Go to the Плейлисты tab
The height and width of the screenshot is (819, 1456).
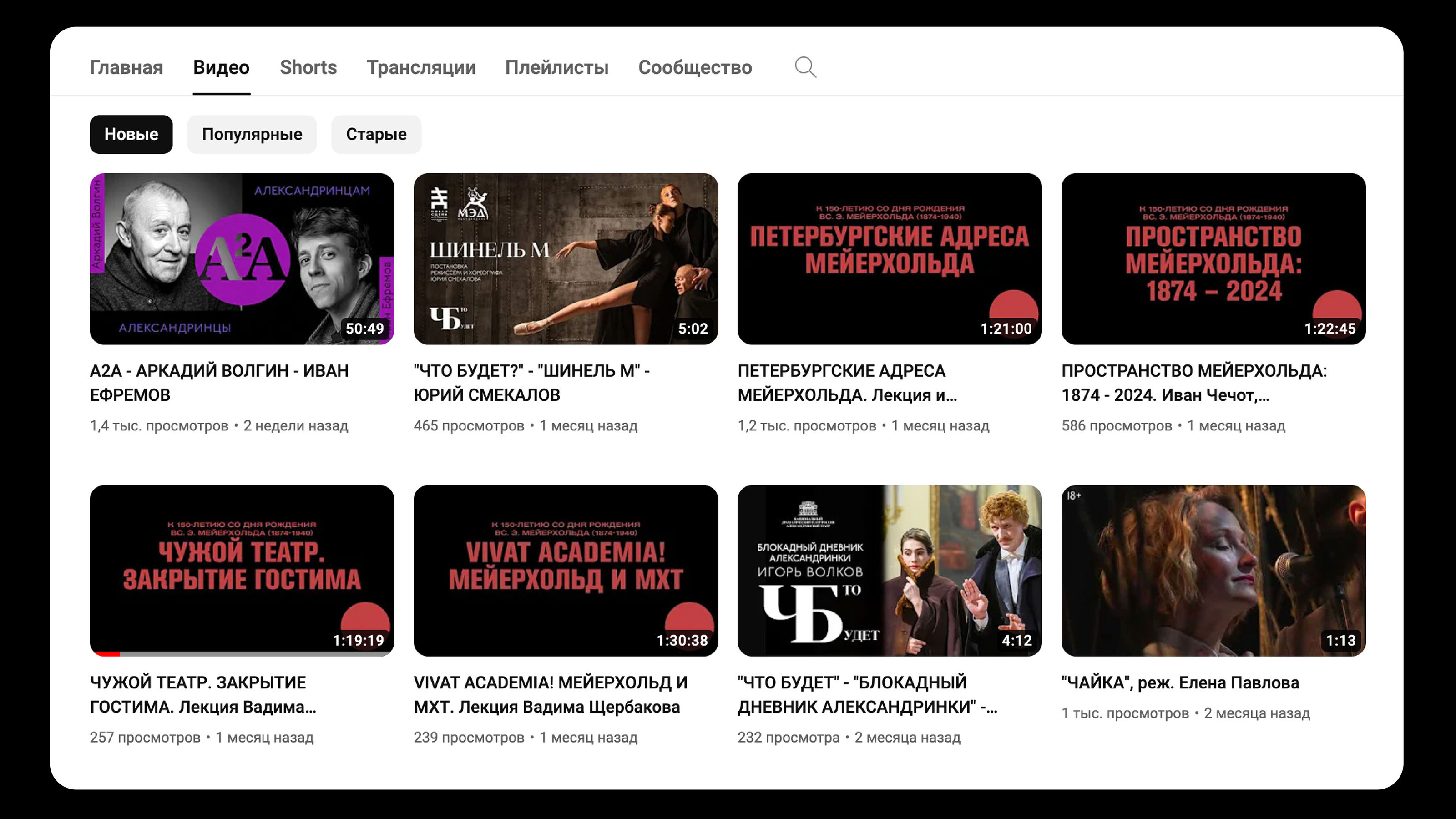point(556,67)
